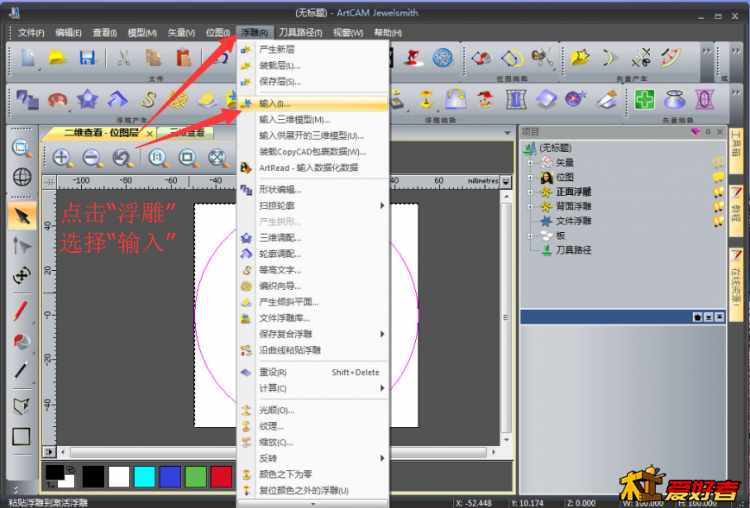Open the 帮助(H) menu

(388, 33)
